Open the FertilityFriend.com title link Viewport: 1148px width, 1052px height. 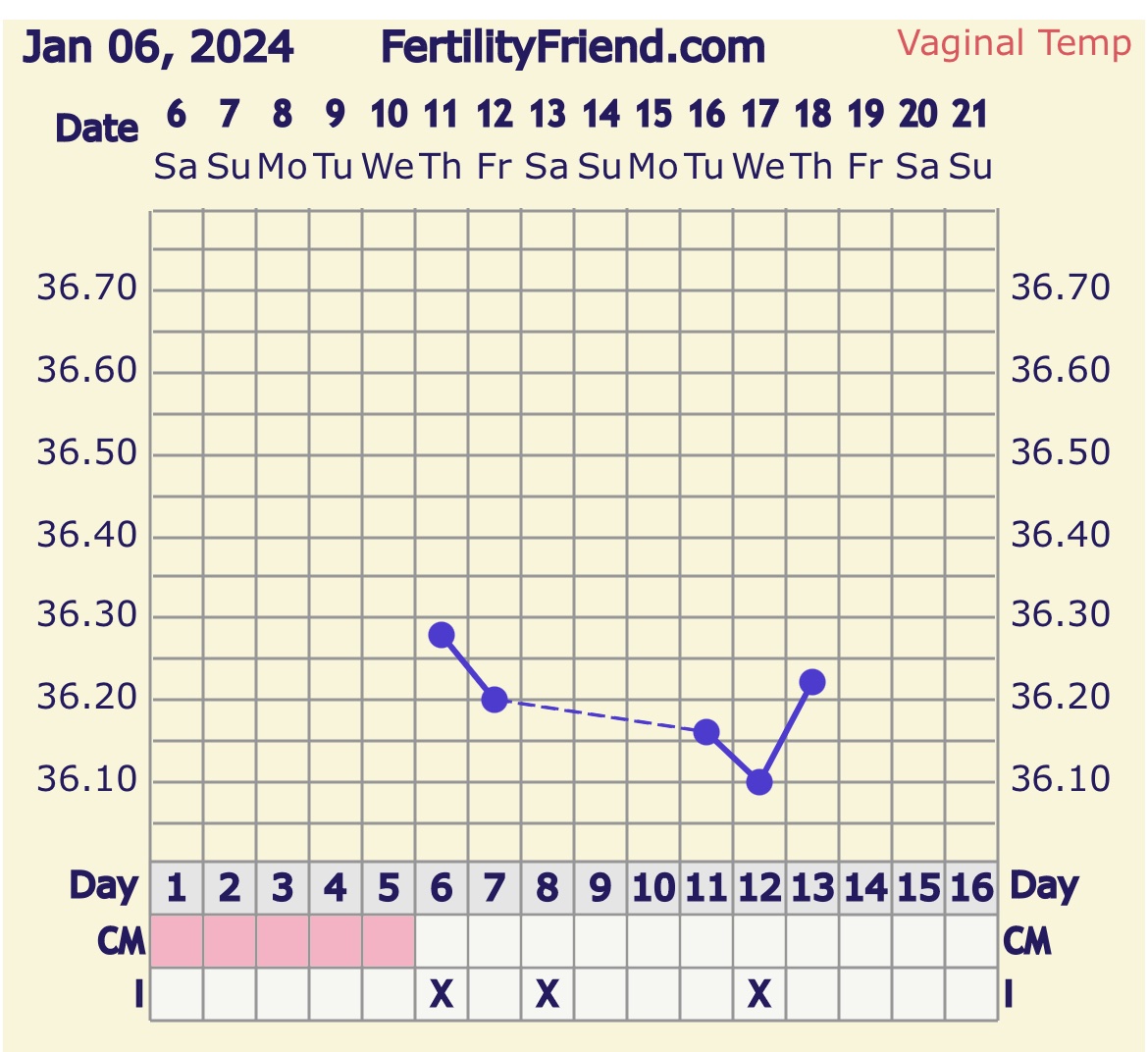tap(572, 47)
